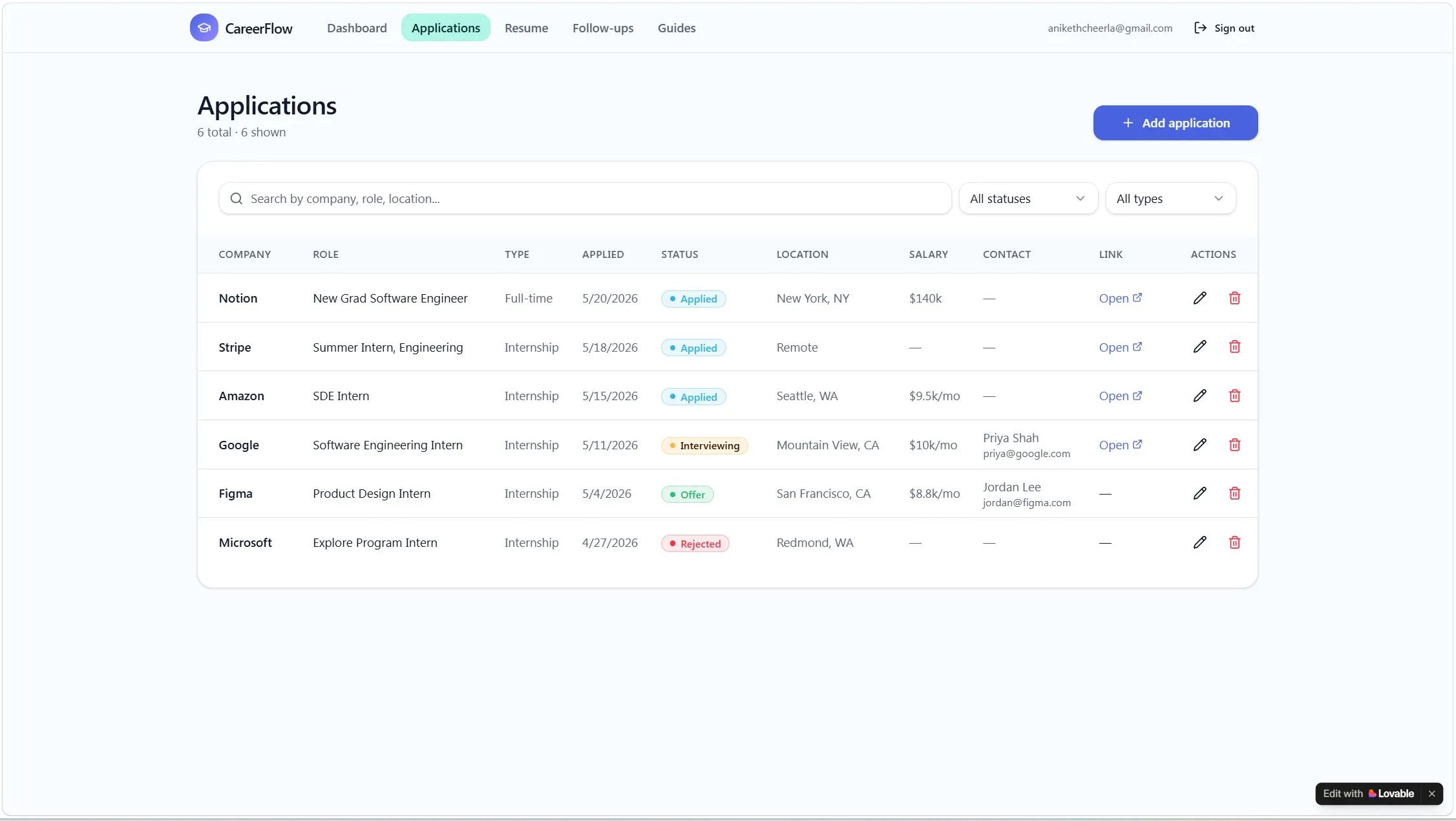Edit the Amazon application with pencil icon

[x=1199, y=396]
